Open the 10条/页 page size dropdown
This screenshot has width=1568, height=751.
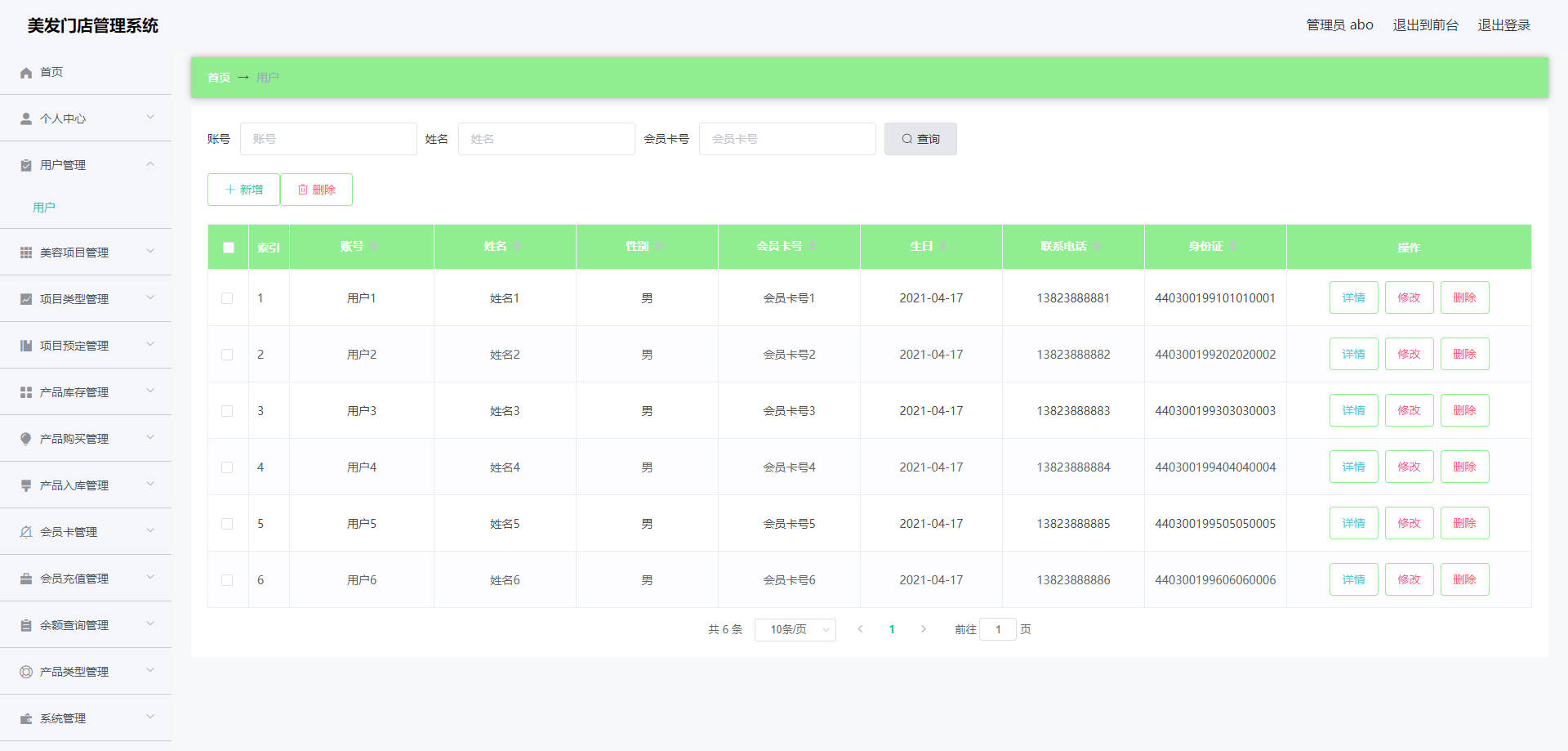[795, 629]
